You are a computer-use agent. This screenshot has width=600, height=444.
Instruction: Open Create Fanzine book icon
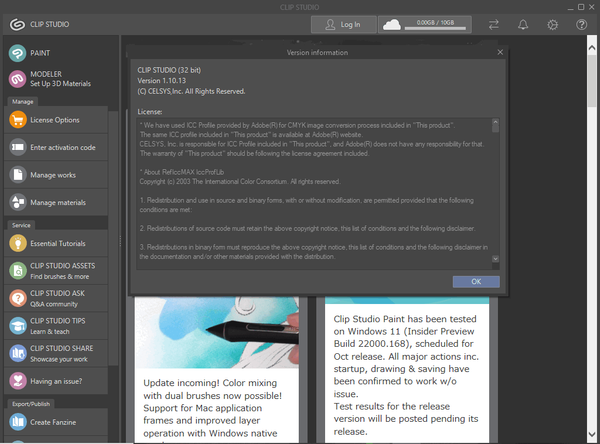(18, 422)
